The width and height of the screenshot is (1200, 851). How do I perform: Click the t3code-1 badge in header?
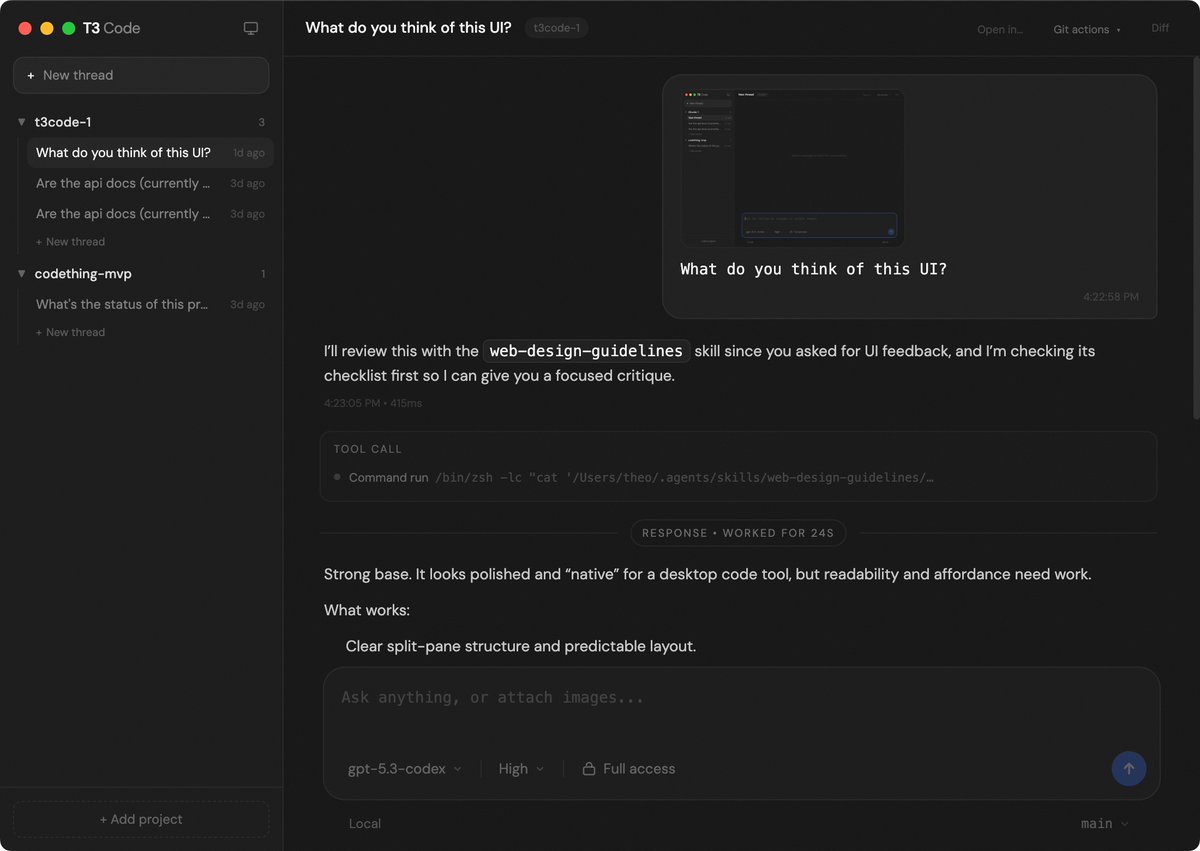(556, 28)
